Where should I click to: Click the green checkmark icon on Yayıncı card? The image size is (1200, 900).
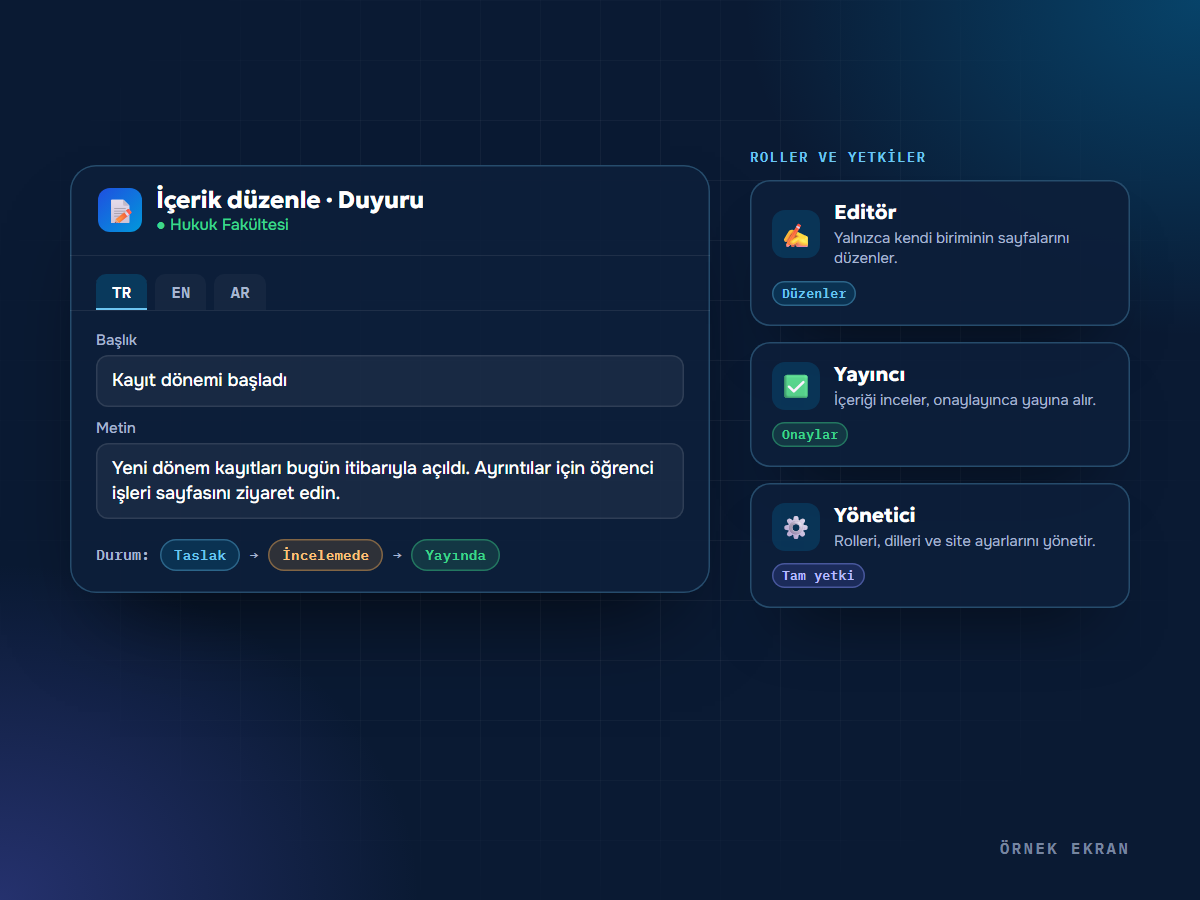[x=796, y=386]
